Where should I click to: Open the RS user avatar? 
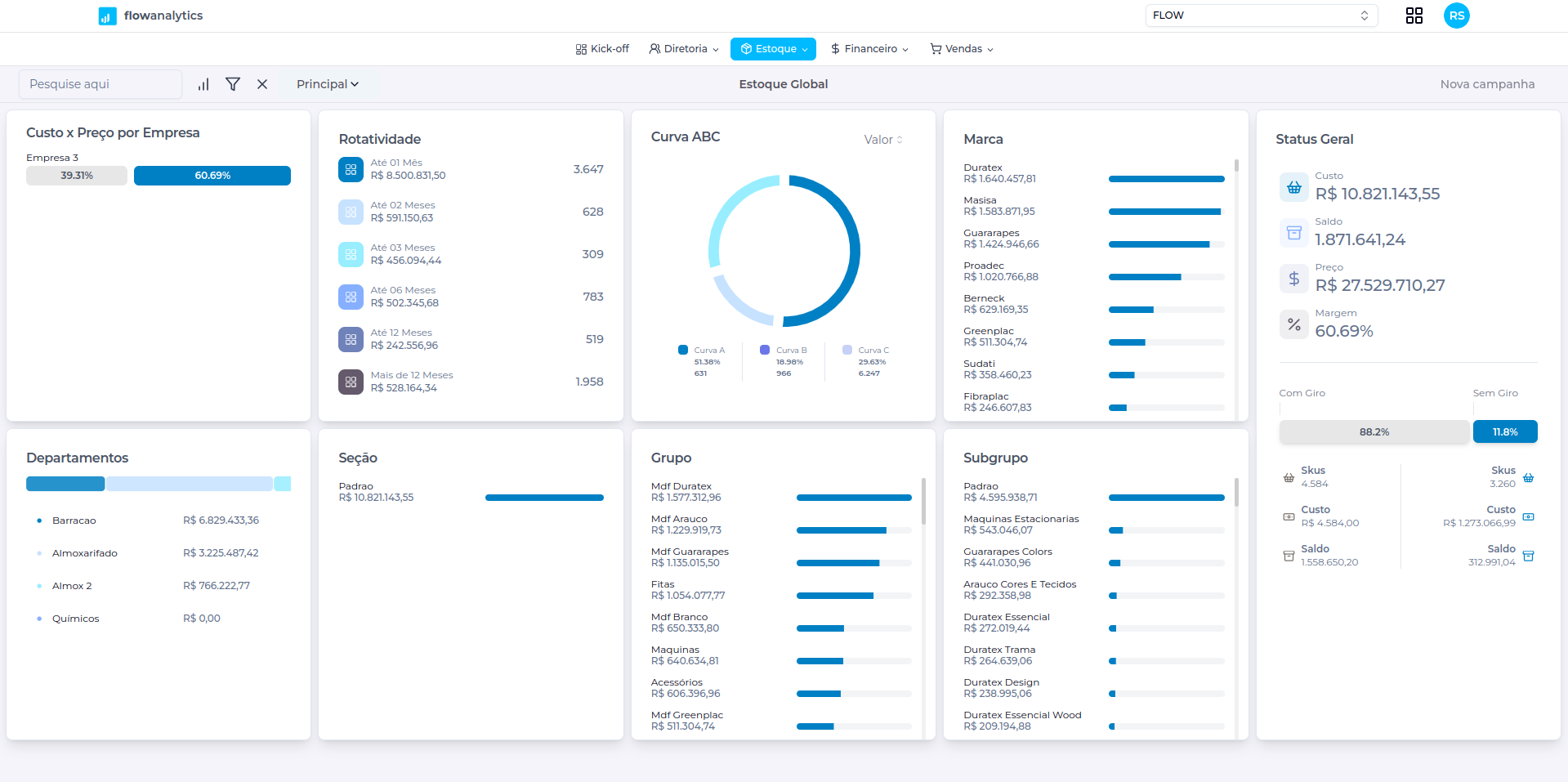[1456, 16]
